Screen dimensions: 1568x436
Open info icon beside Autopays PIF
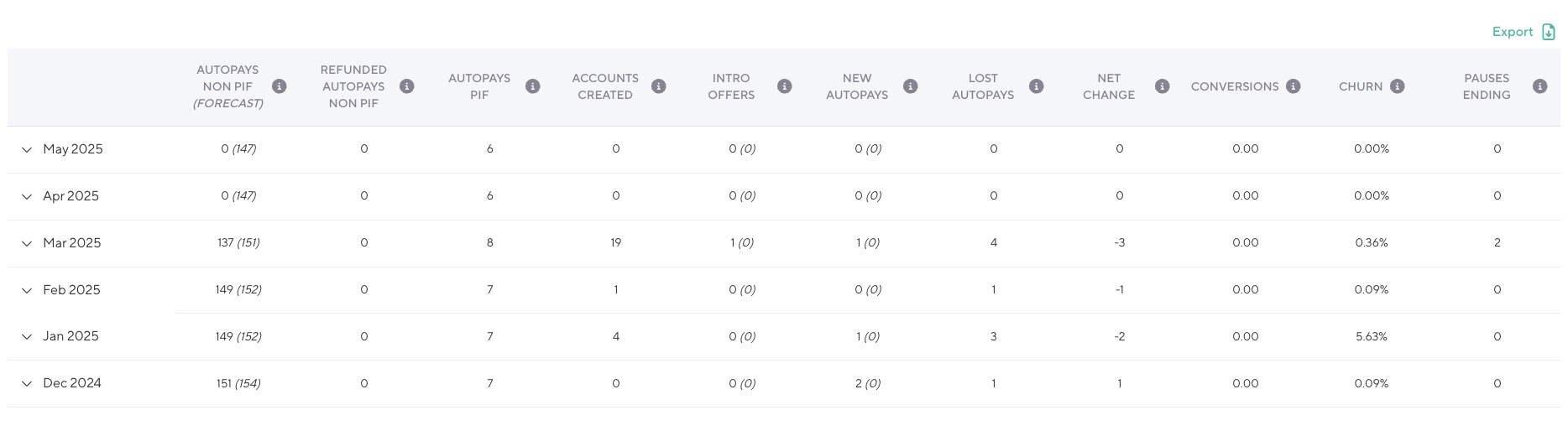click(x=532, y=86)
